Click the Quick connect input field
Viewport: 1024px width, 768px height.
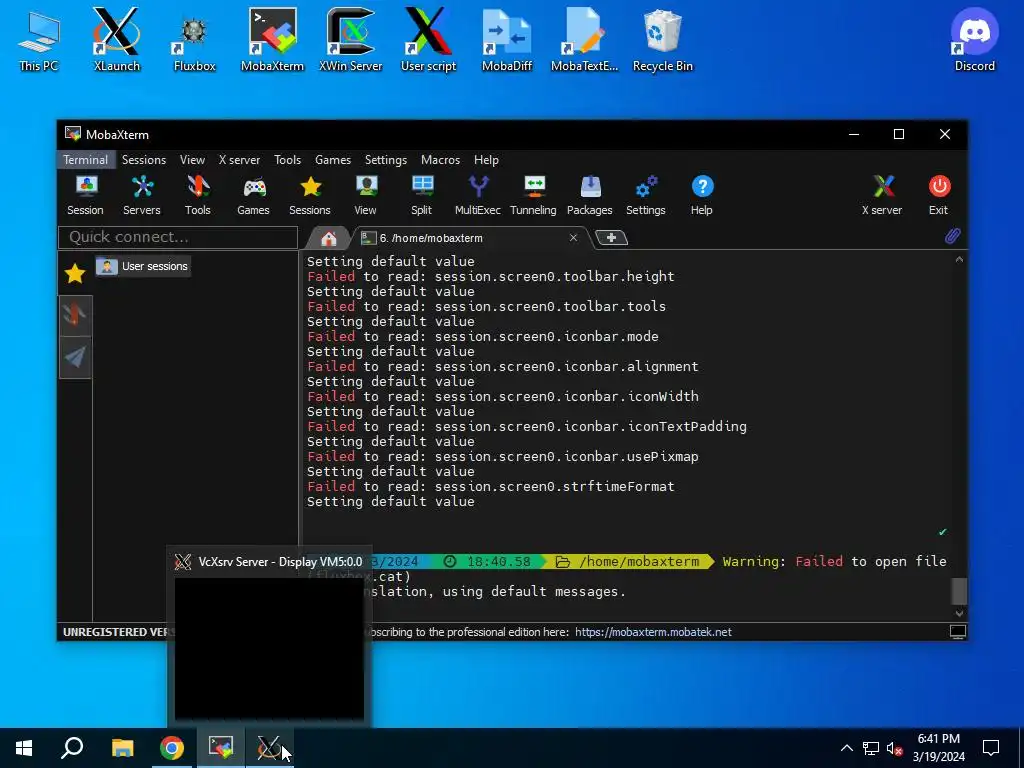(178, 237)
